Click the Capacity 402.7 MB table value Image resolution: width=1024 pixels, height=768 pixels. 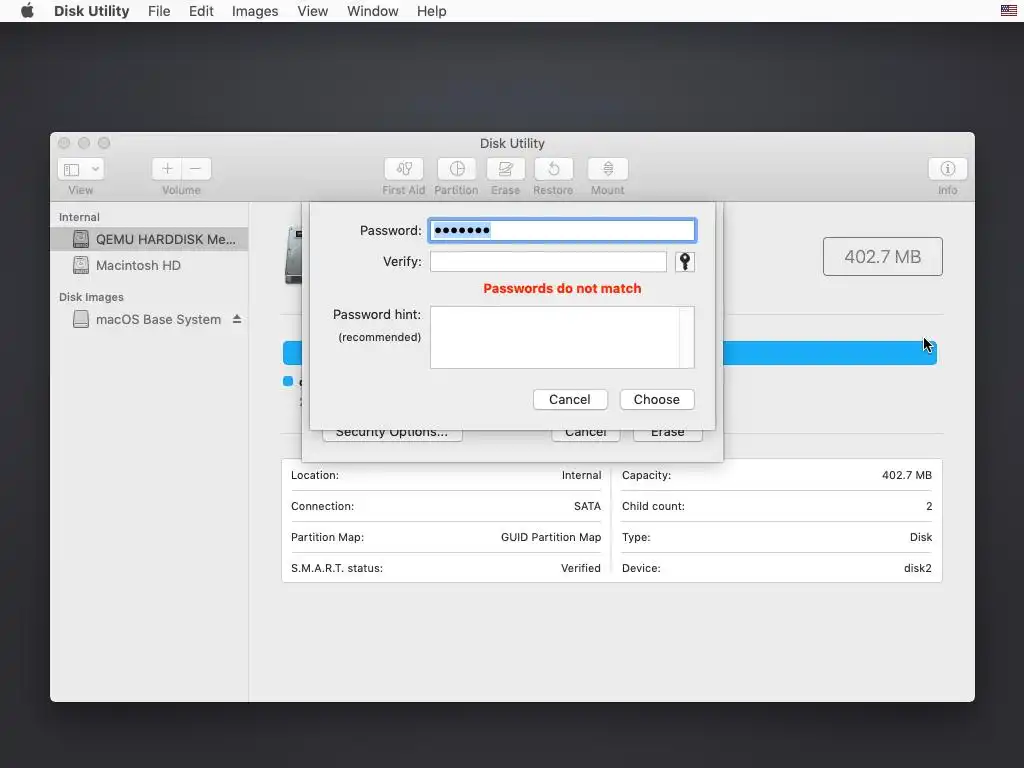point(906,475)
